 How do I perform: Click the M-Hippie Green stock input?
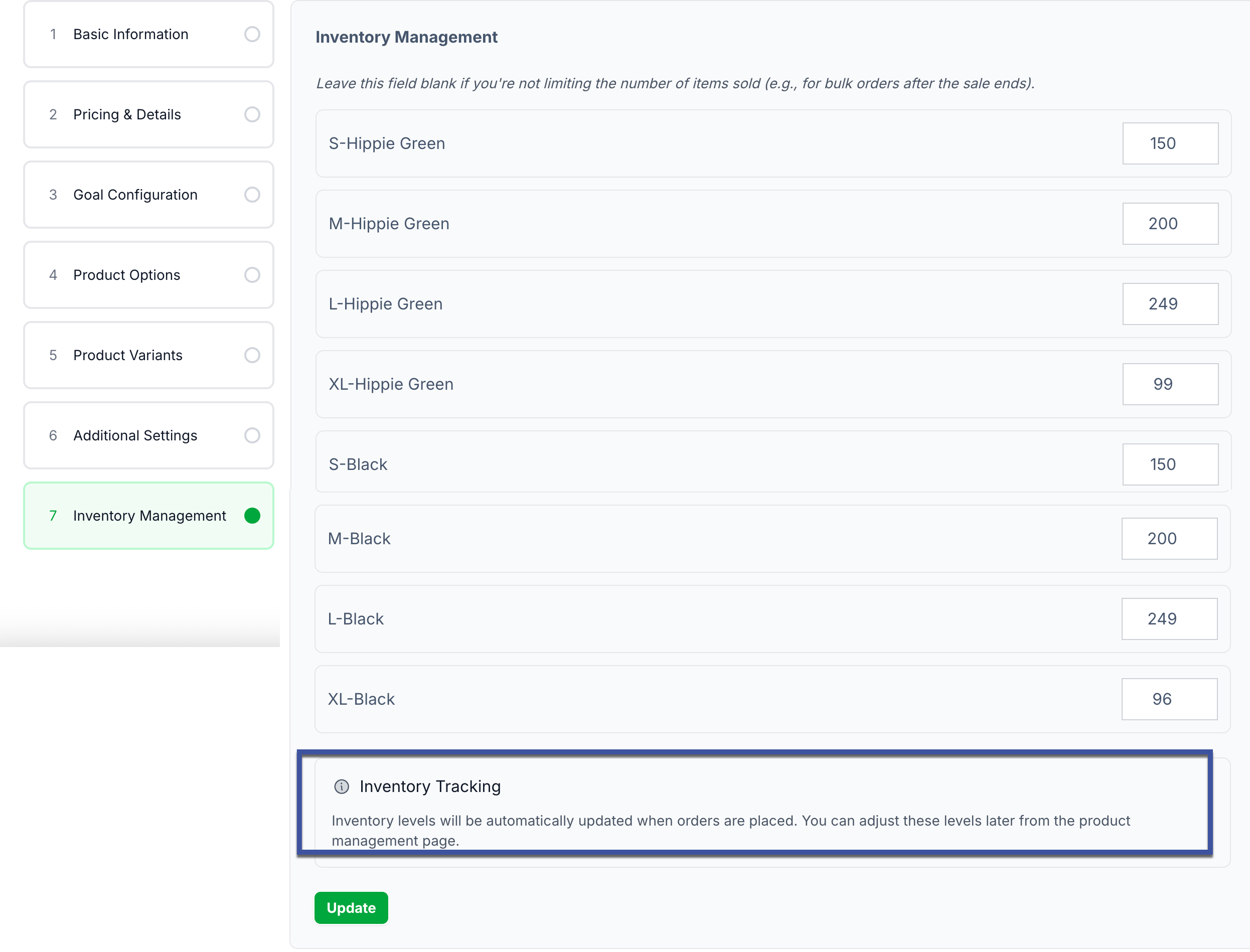[1170, 224]
